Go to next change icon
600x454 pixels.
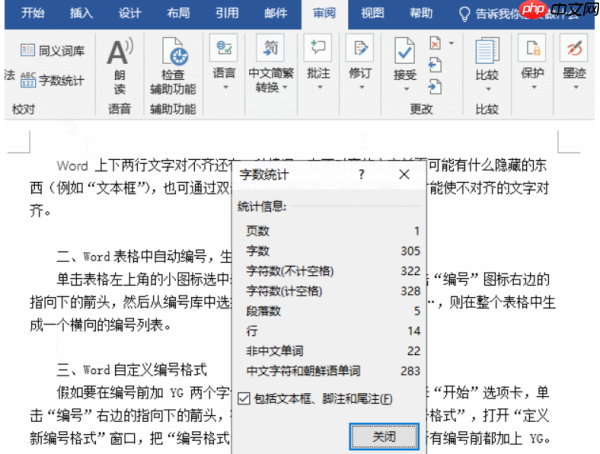pyautogui.click(x=435, y=87)
